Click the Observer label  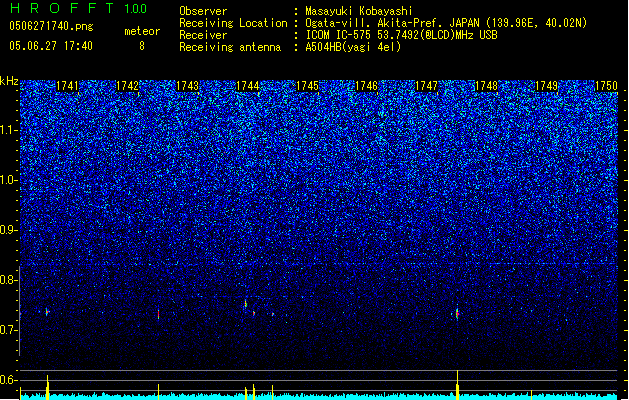pos(203,11)
